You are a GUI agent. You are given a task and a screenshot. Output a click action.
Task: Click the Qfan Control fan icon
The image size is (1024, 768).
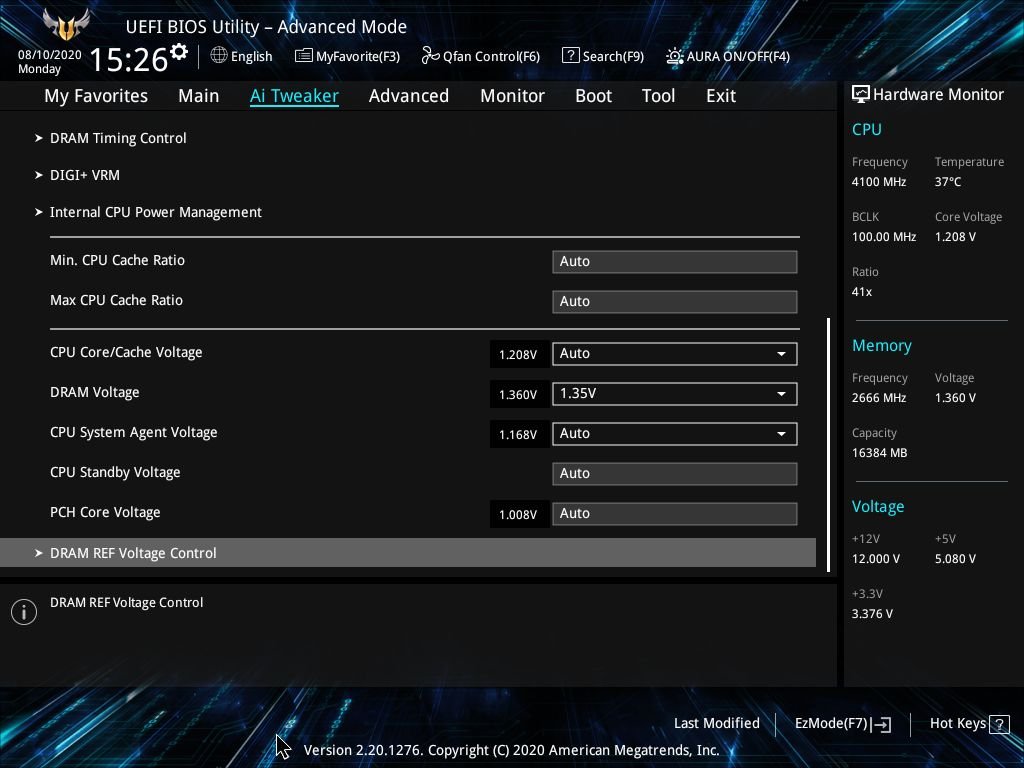click(430, 56)
